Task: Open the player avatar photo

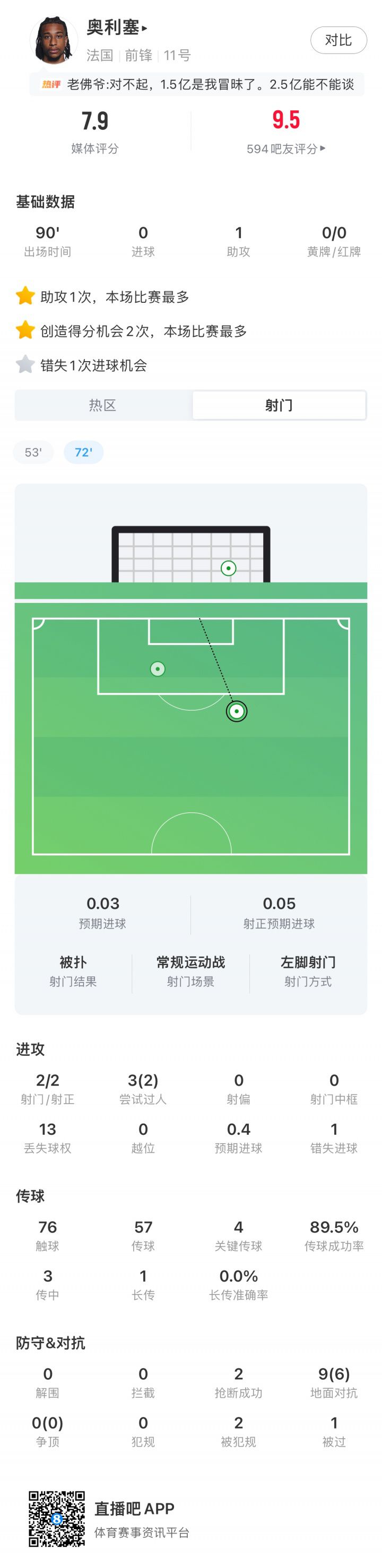Action: coord(54,40)
